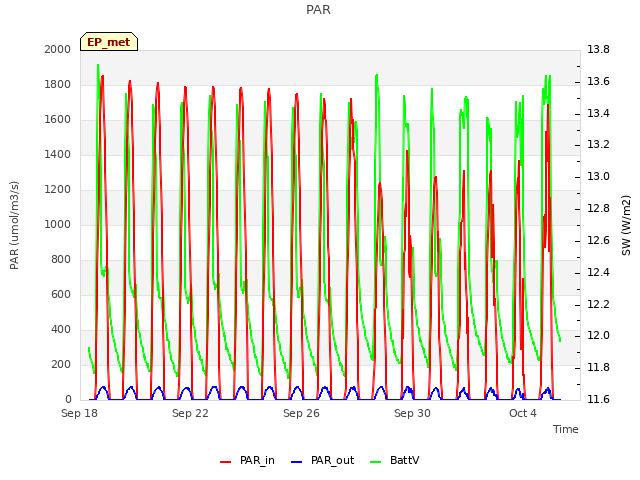Click the 13.4 right axis tick
The width and height of the screenshot is (640, 480).
[598, 113]
